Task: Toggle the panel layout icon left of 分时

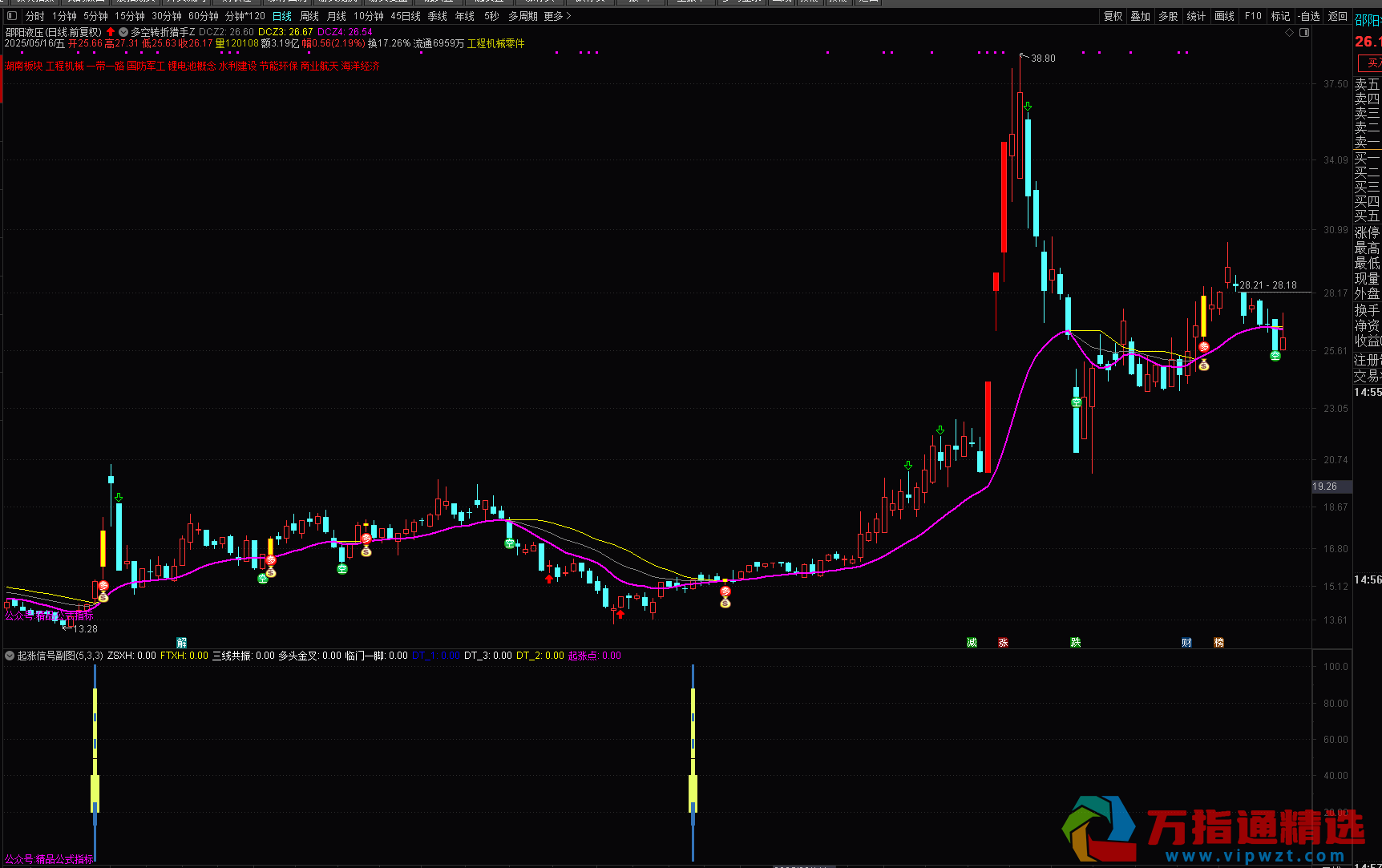Action: [x=11, y=16]
